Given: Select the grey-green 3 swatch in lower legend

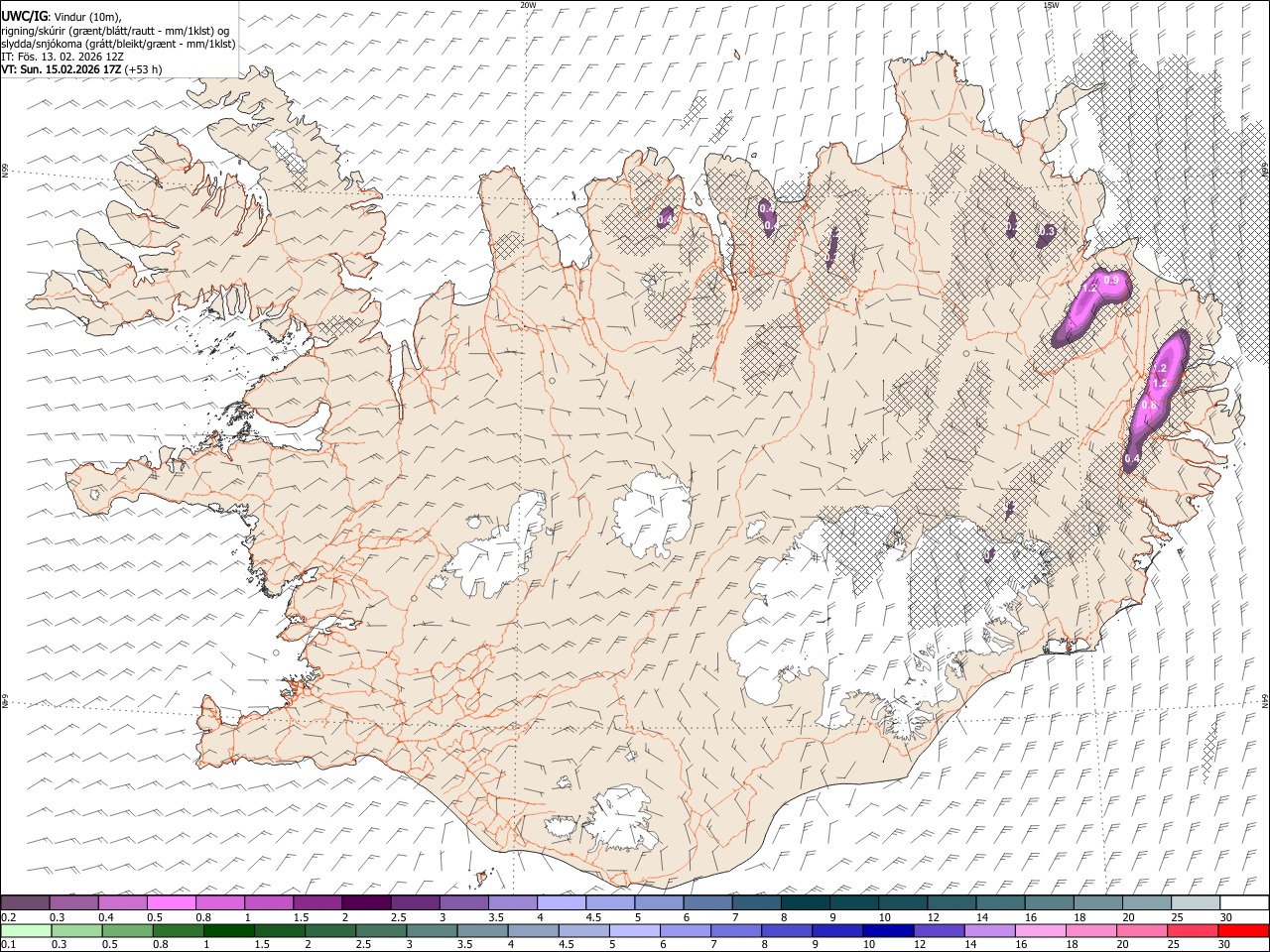Looking at the screenshot, I should [x=432, y=931].
